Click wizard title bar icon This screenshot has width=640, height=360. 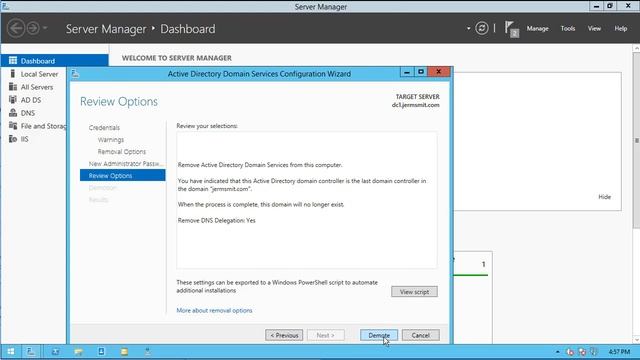(75, 74)
